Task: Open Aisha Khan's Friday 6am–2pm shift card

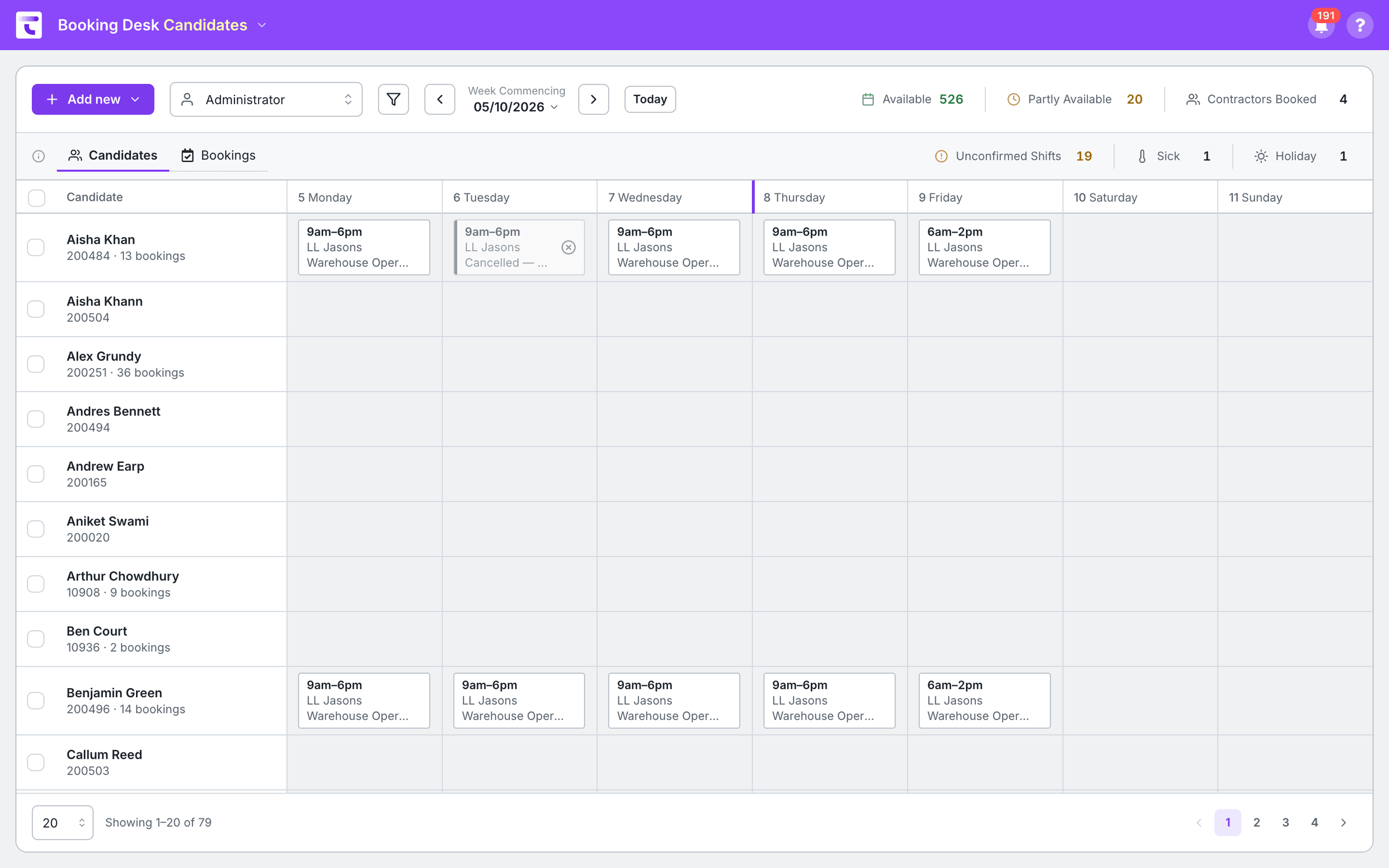Action: [984, 248]
